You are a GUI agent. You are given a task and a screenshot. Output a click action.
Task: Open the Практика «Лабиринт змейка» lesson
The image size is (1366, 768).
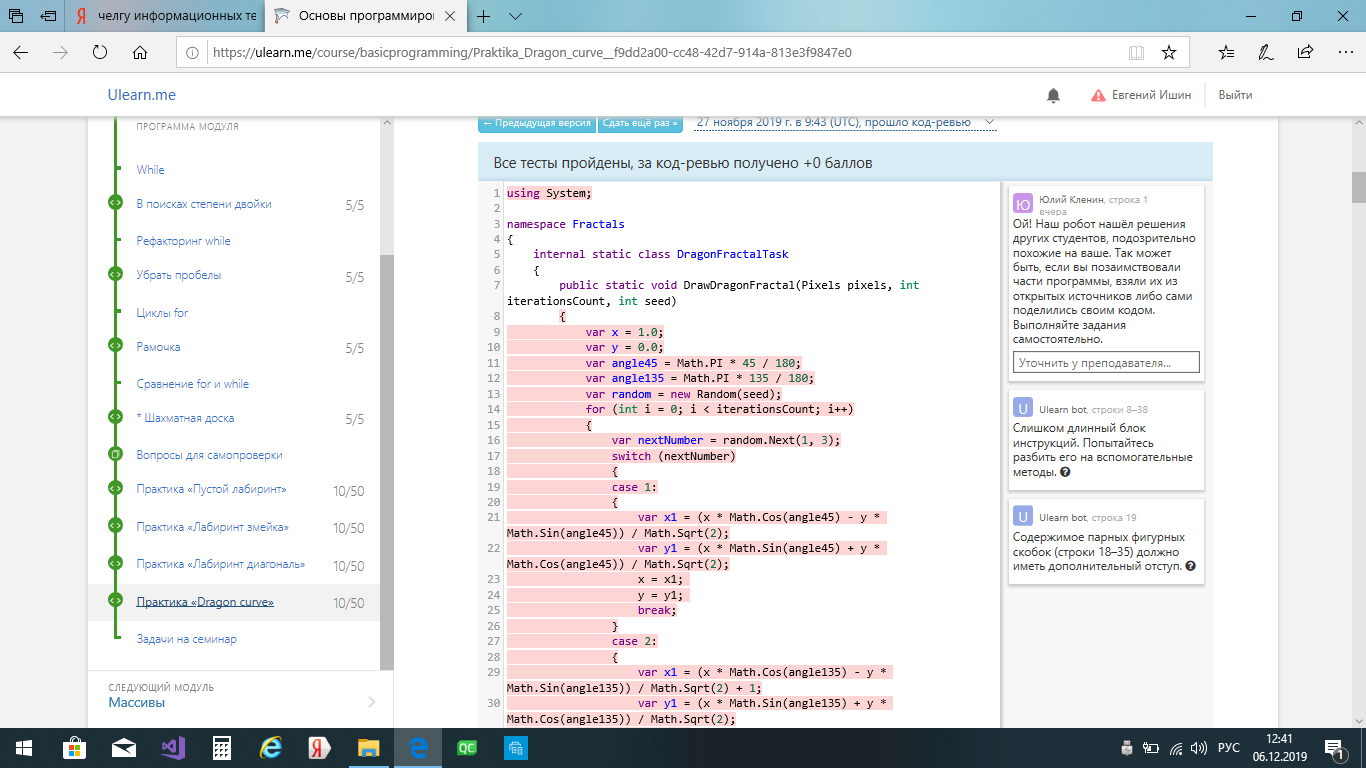click(x=212, y=527)
